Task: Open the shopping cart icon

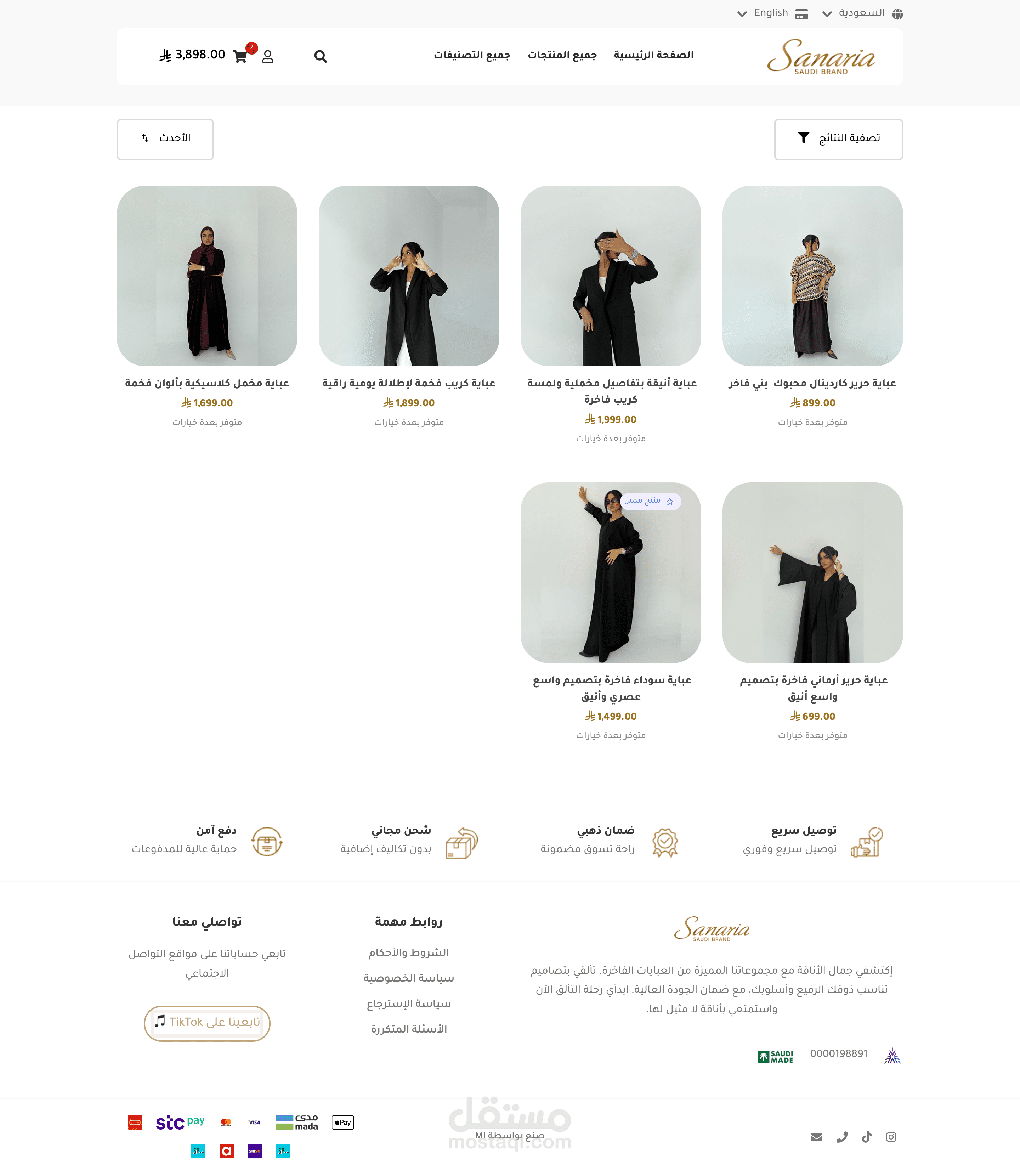Action: 240,56
